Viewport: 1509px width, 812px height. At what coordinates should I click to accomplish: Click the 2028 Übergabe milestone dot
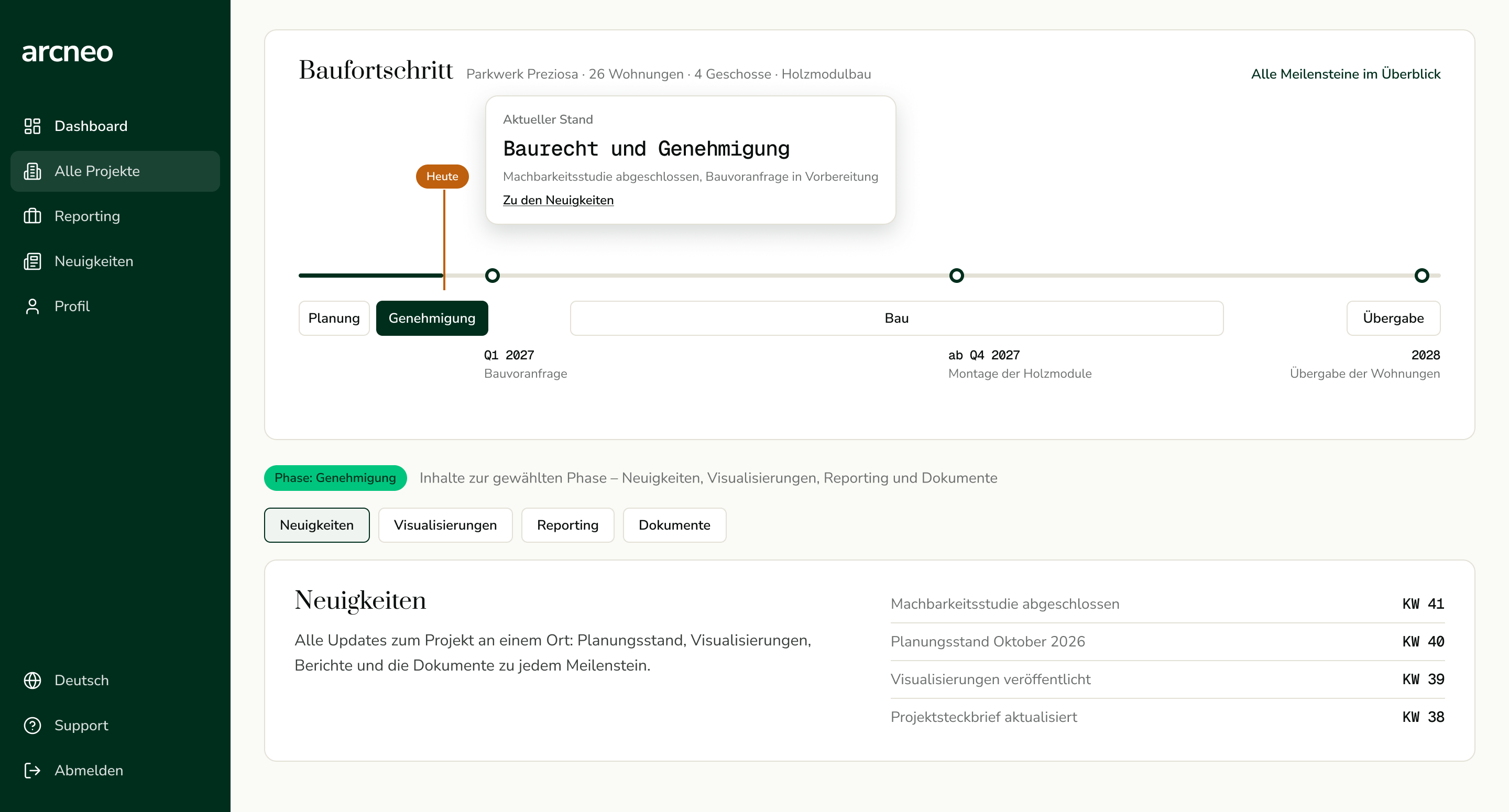tap(1421, 276)
